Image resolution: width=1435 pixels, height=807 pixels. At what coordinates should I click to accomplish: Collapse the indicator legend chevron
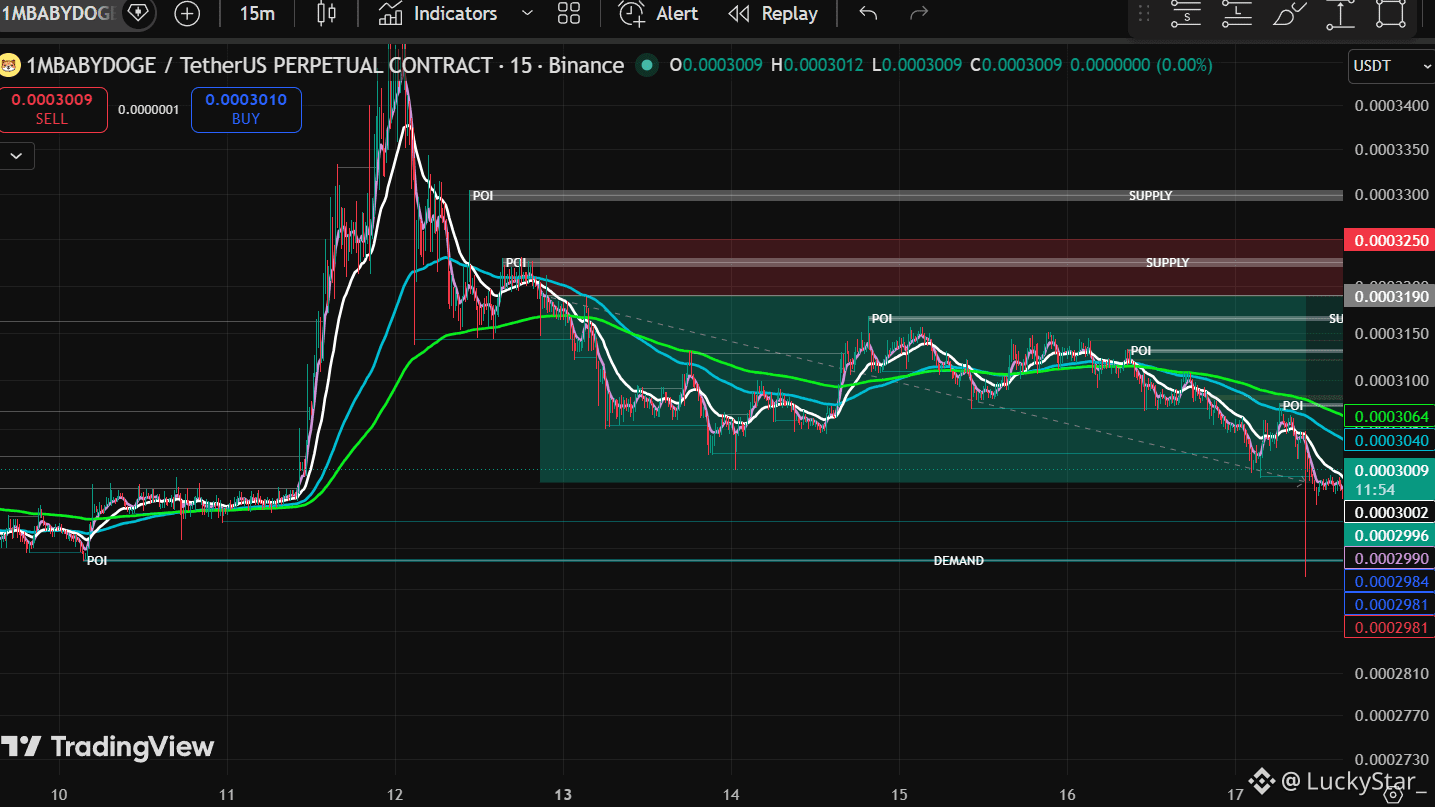coord(17,156)
